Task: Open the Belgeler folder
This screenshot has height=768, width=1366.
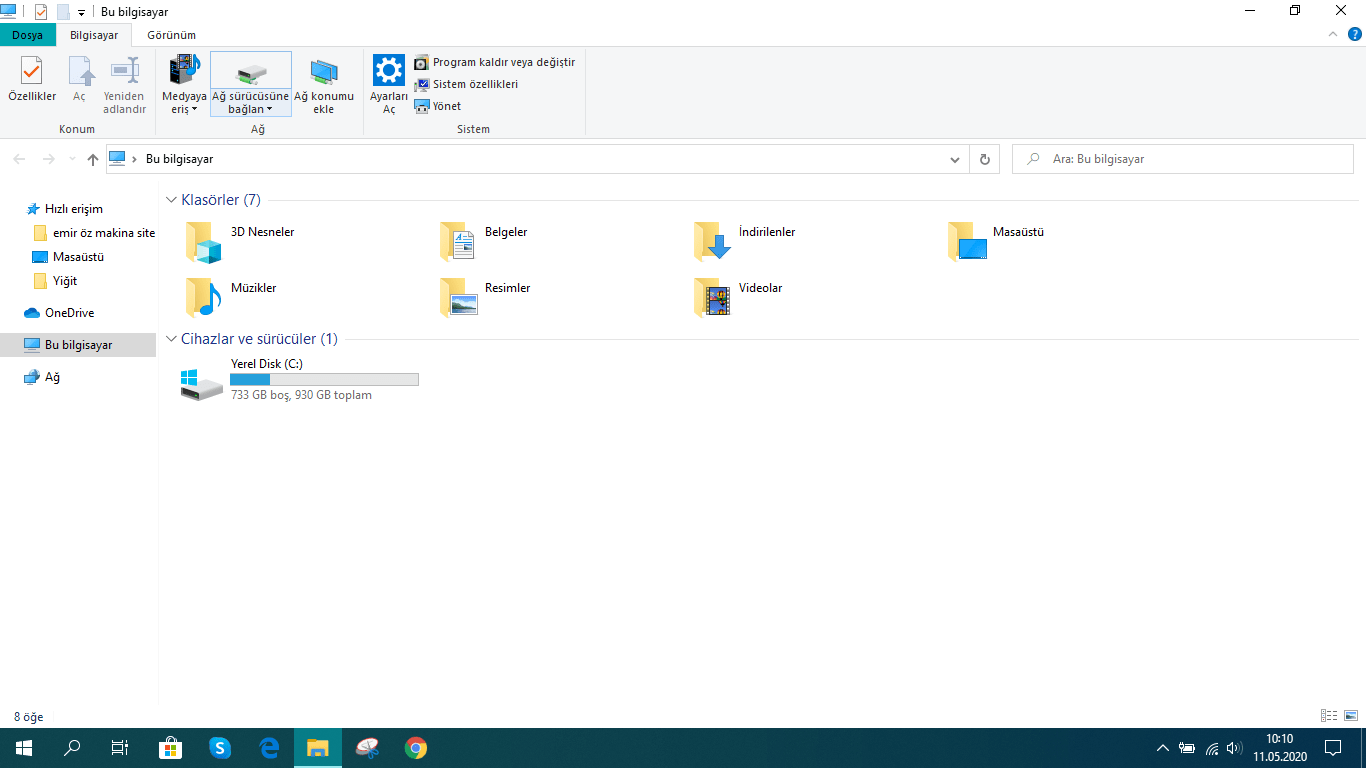Action: point(484,241)
